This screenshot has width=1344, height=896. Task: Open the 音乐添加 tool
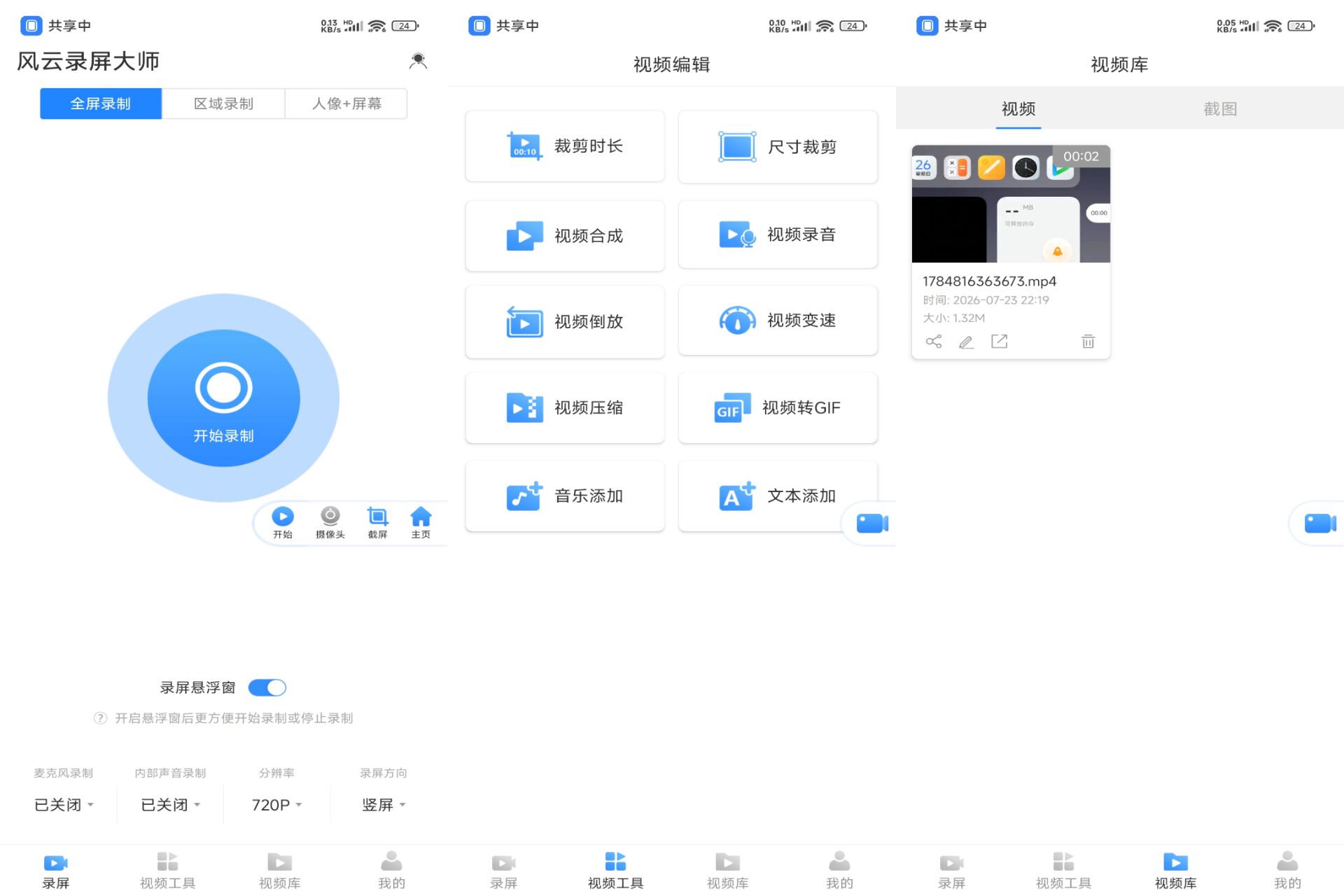tap(565, 496)
